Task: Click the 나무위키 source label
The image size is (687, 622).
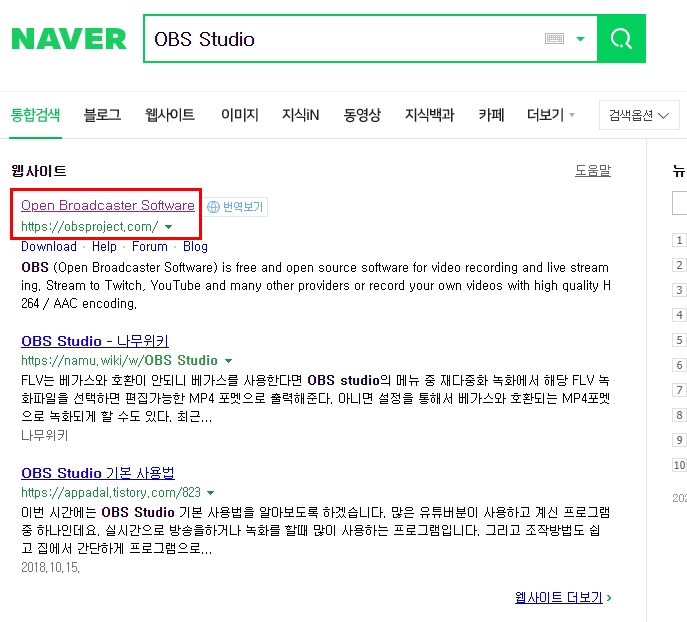Action: point(44,435)
